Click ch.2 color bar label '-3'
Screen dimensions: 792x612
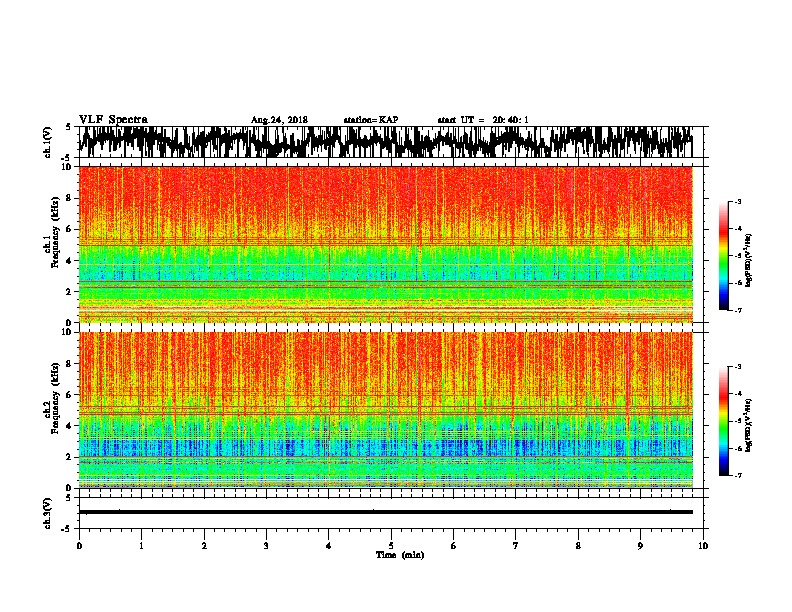point(738,367)
